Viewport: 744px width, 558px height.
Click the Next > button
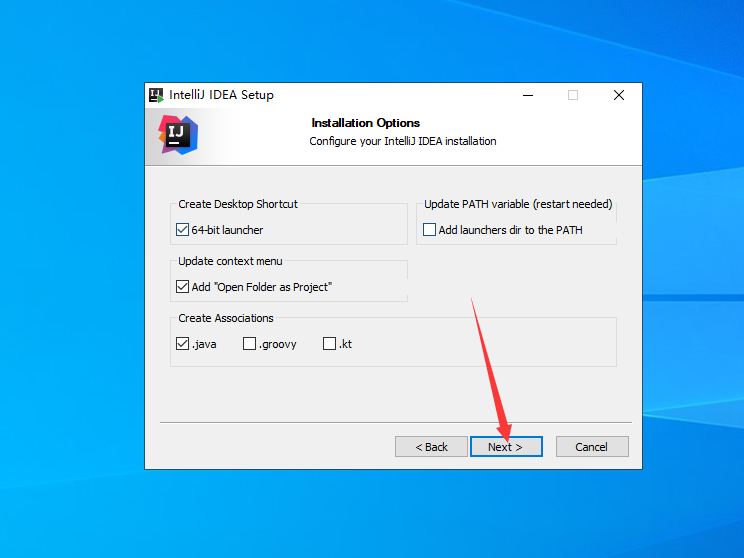506,446
